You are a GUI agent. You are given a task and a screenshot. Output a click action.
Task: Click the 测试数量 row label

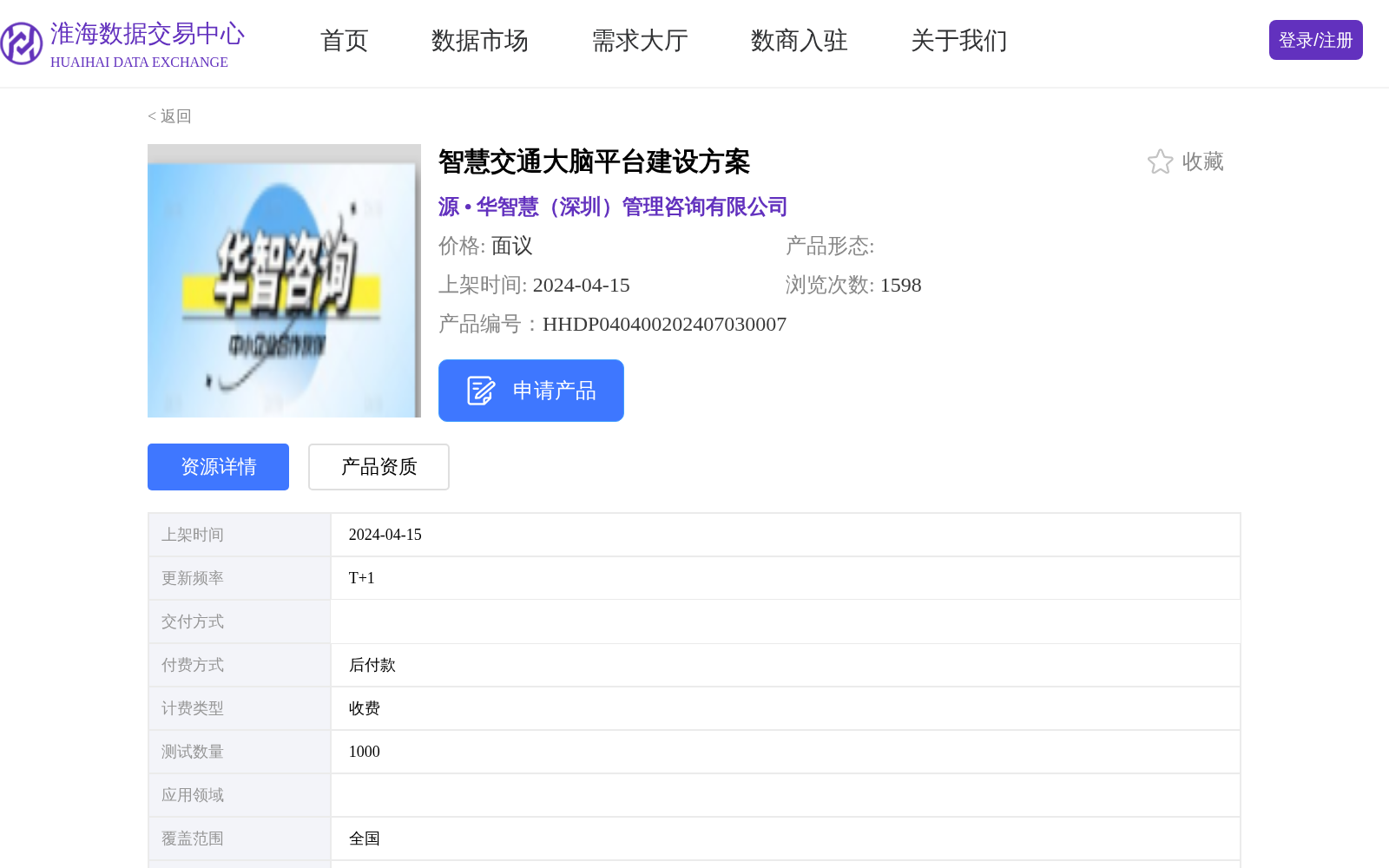[193, 752]
